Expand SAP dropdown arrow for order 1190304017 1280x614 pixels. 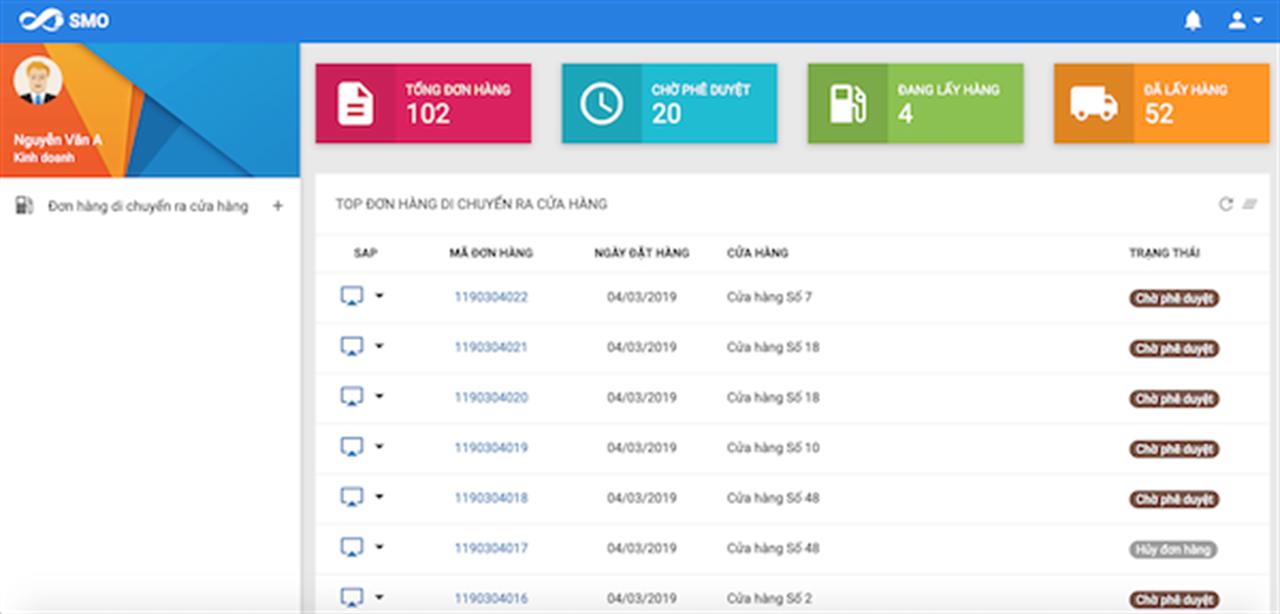379,547
